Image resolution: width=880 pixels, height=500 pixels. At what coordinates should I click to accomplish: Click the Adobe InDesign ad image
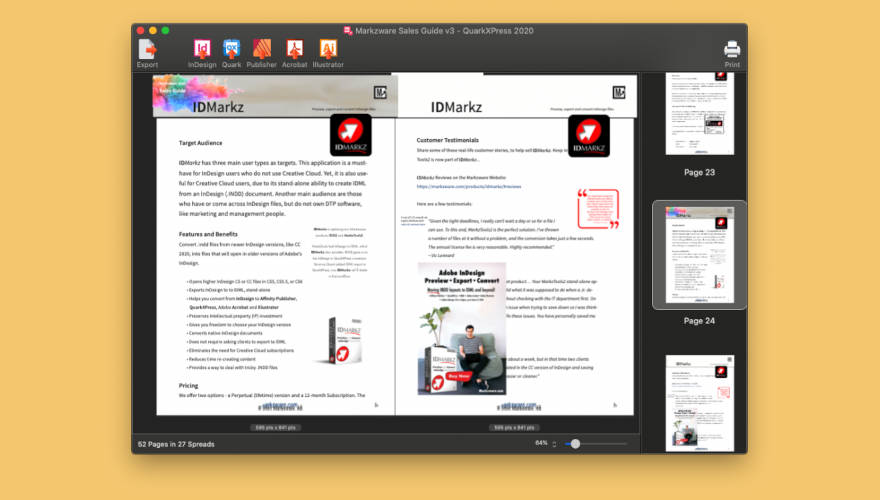(x=462, y=328)
